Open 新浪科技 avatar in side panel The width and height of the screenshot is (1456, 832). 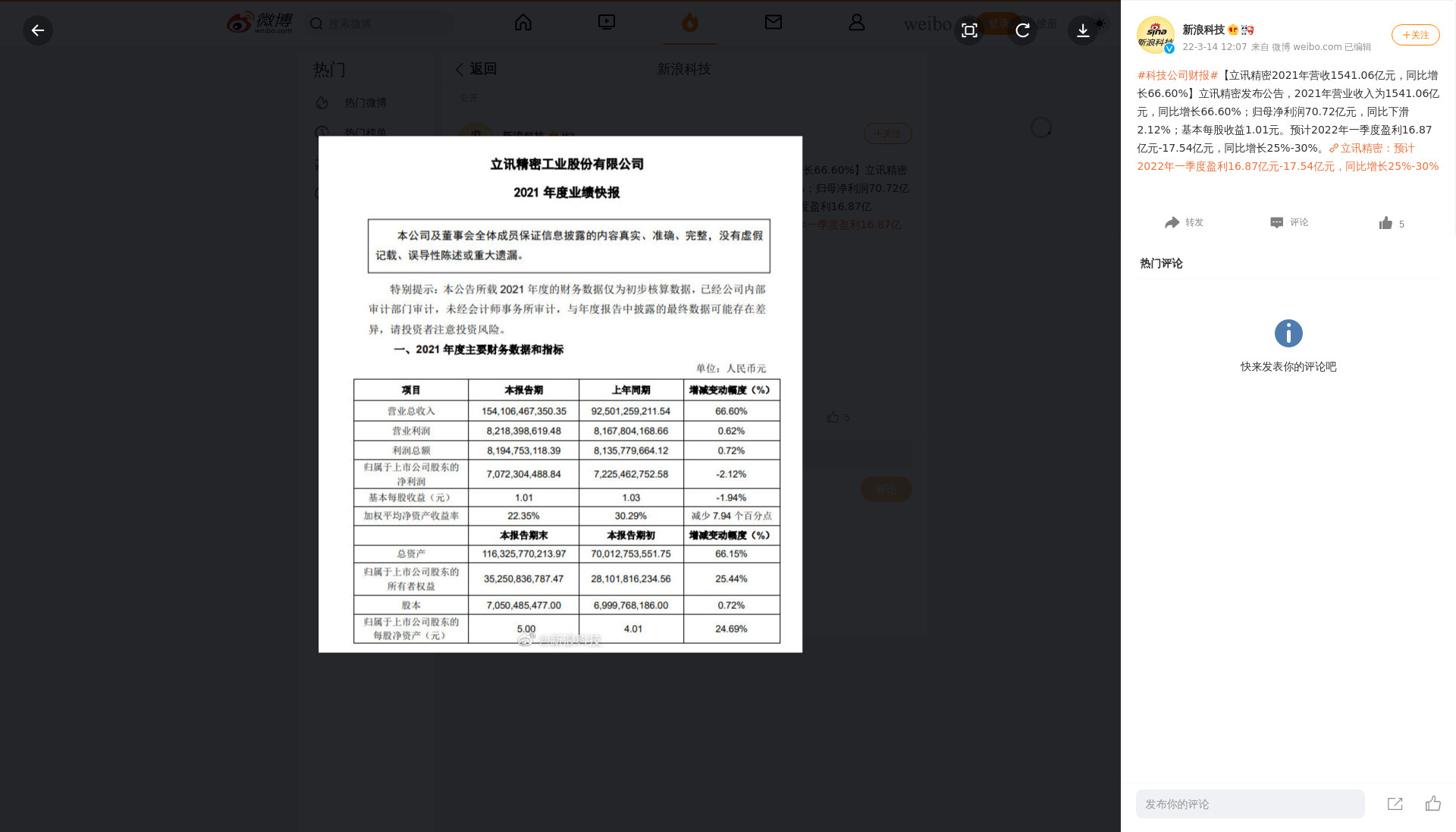(1155, 35)
